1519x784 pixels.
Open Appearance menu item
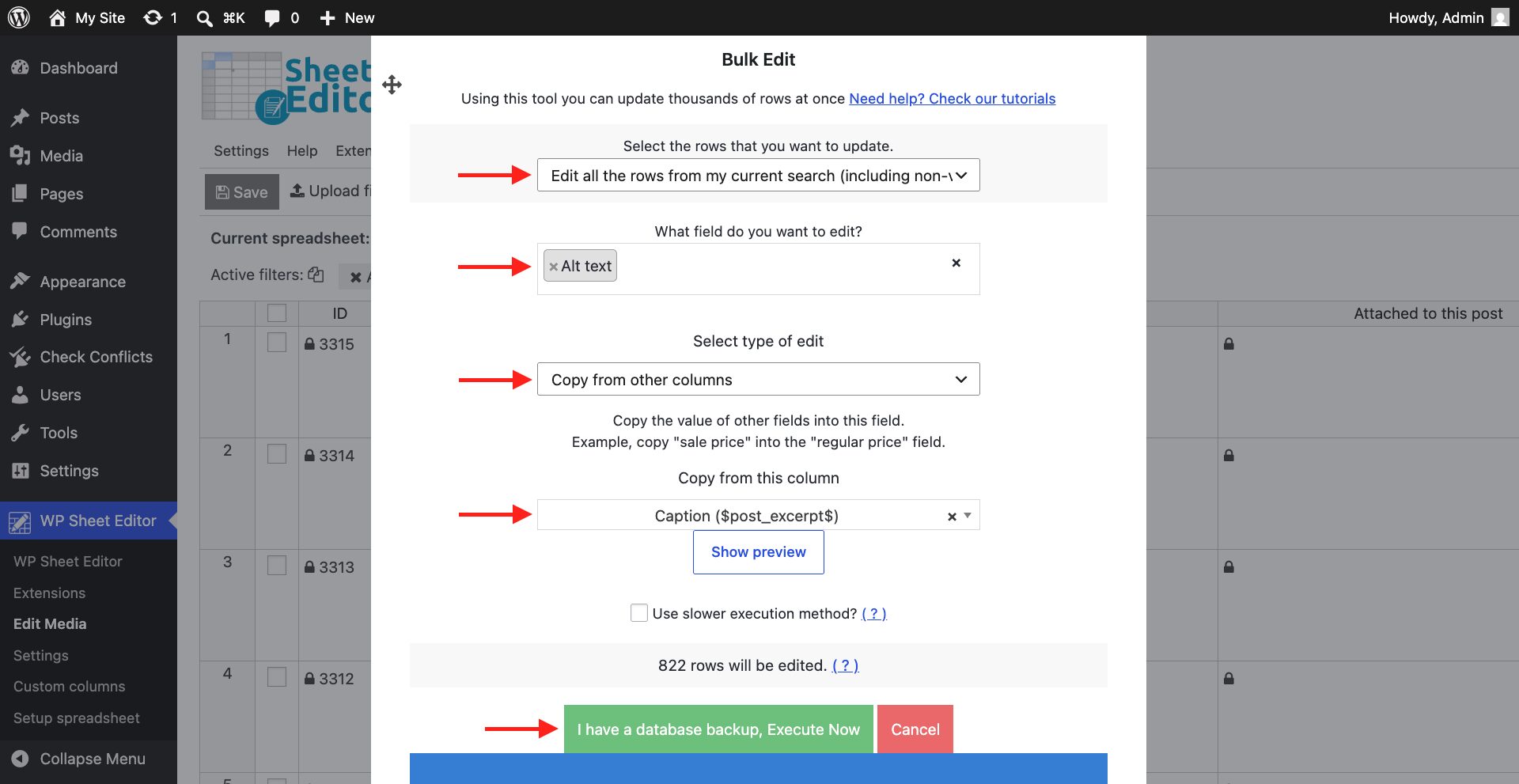tap(82, 282)
